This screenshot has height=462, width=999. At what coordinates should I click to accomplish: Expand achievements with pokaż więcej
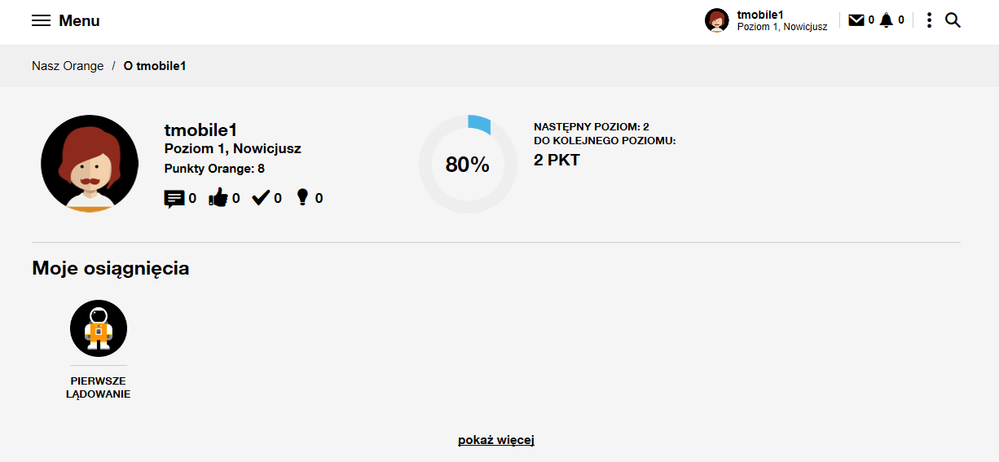tap(496, 440)
